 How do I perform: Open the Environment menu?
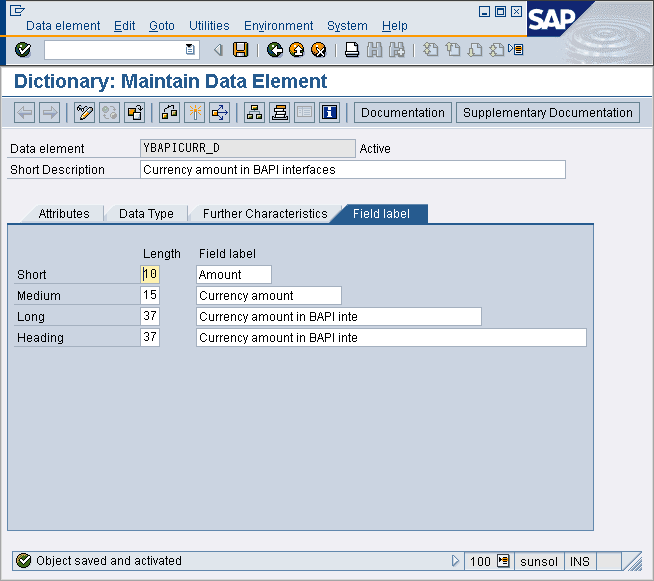coord(279,26)
